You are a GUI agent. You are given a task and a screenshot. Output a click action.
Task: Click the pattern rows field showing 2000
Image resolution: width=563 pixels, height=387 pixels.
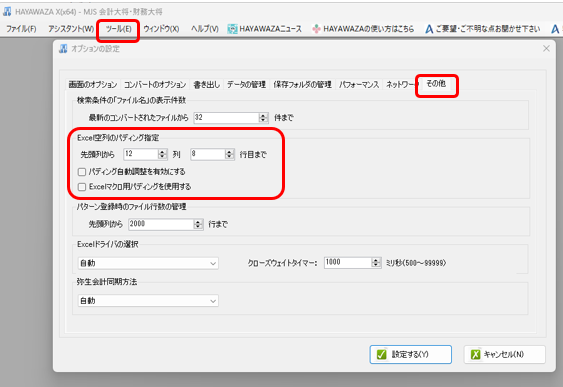tap(161, 224)
